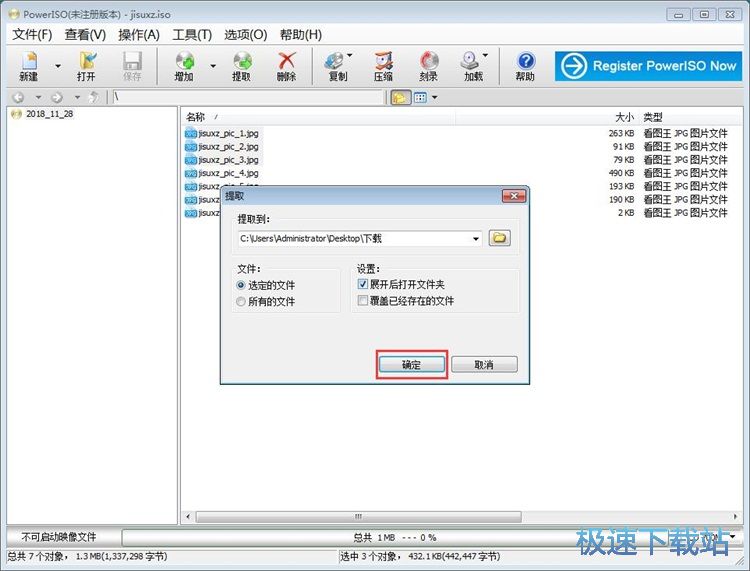Select file jisuxz_pic_2.jpg
750x571 pixels.
pos(229,147)
